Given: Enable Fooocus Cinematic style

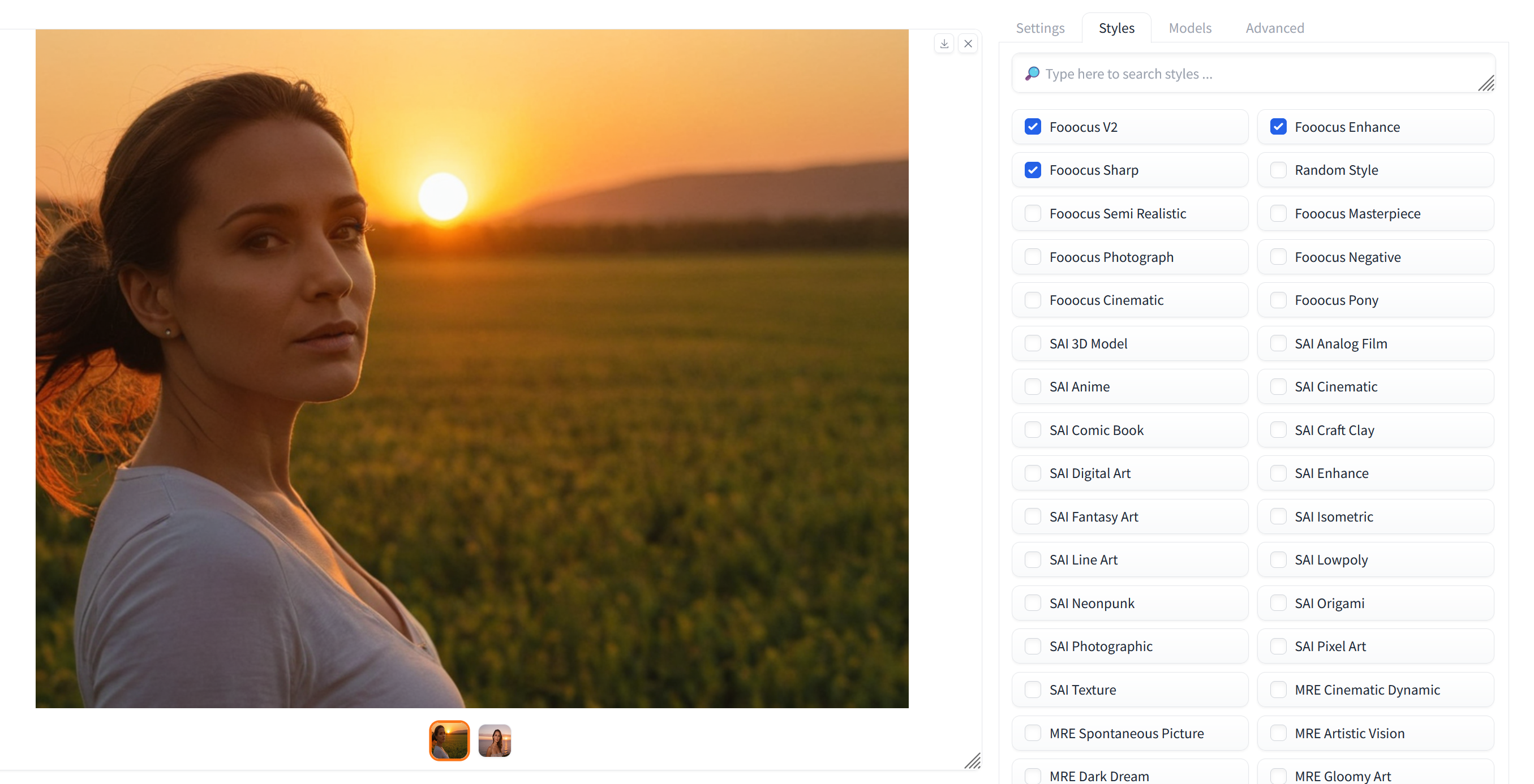Looking at the screenshot, I should [x=1033, y=300].
